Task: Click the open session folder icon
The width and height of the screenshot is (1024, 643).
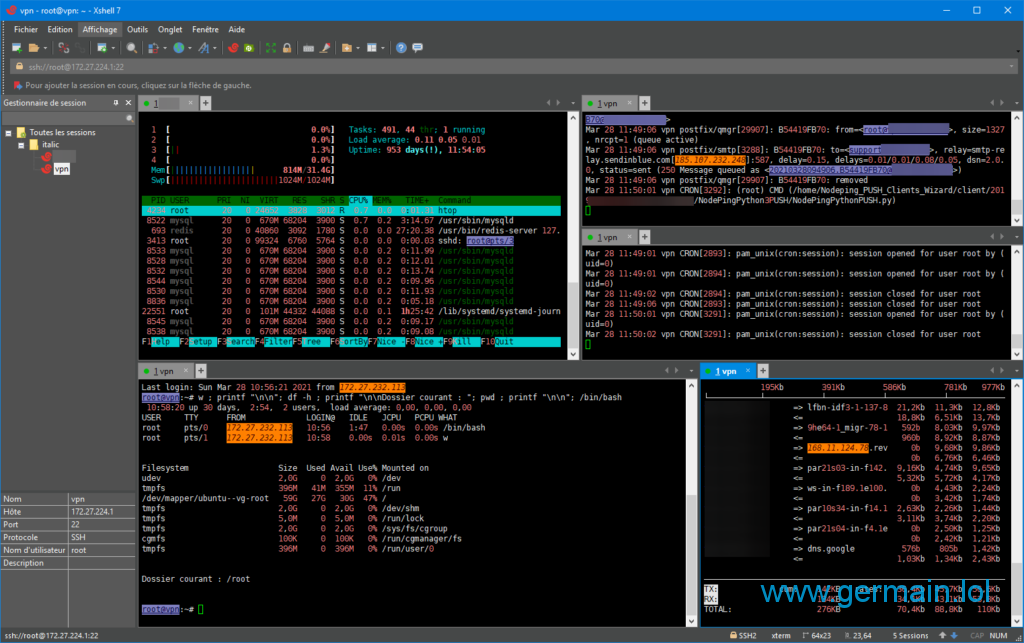Action: click(35, 48)
